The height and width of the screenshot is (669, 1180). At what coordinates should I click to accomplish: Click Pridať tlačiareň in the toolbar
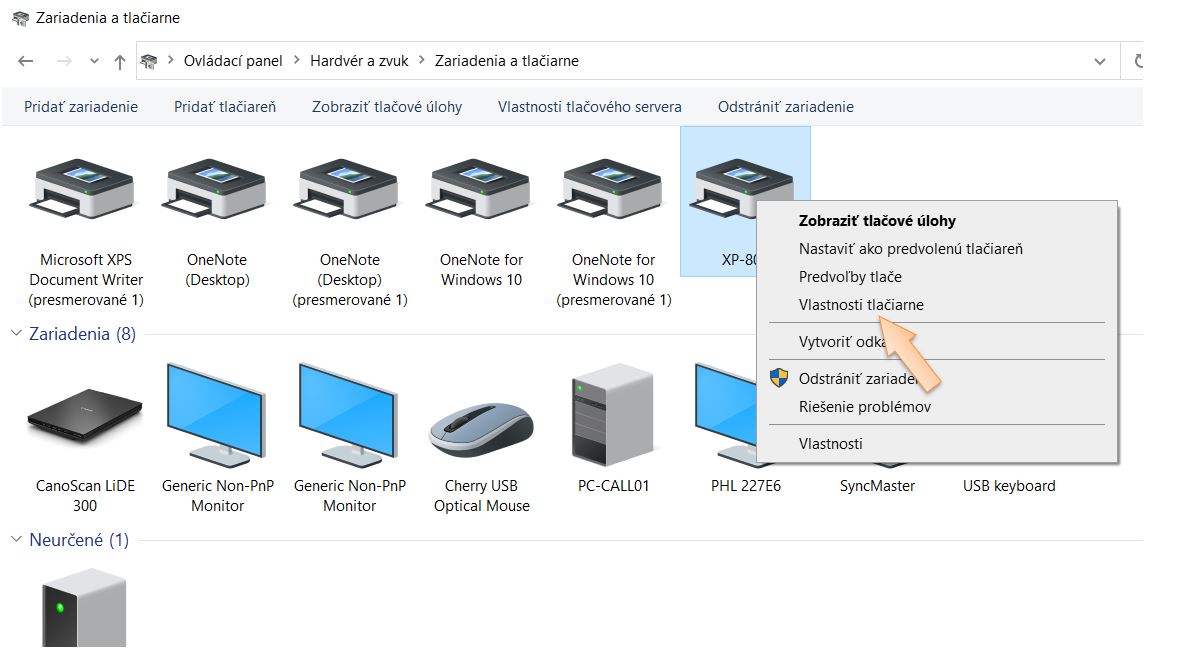pyautogui.click(x=225, y=106)
